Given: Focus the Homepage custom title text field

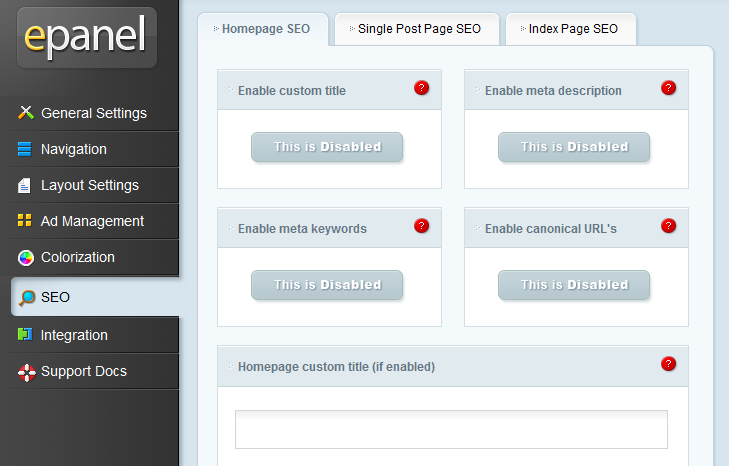Looking at the screenshot, I should click(451, 429).
